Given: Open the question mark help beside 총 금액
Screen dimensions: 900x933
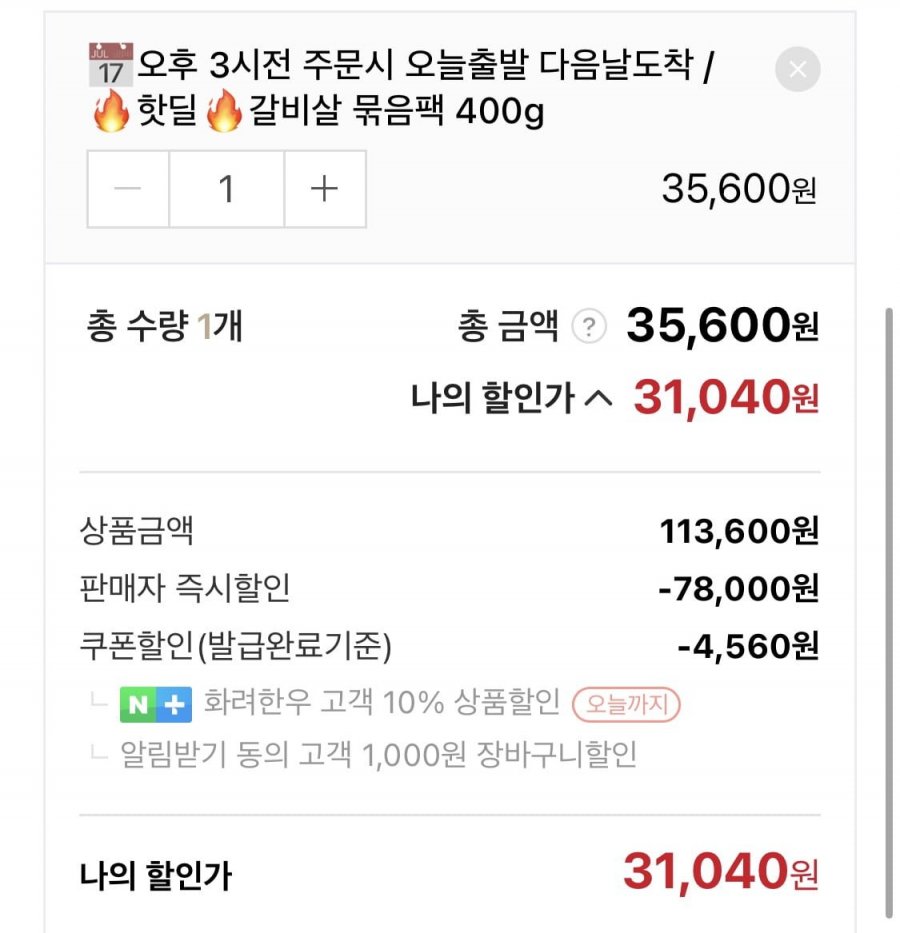Looking at the screenshot, I should 590,327.
